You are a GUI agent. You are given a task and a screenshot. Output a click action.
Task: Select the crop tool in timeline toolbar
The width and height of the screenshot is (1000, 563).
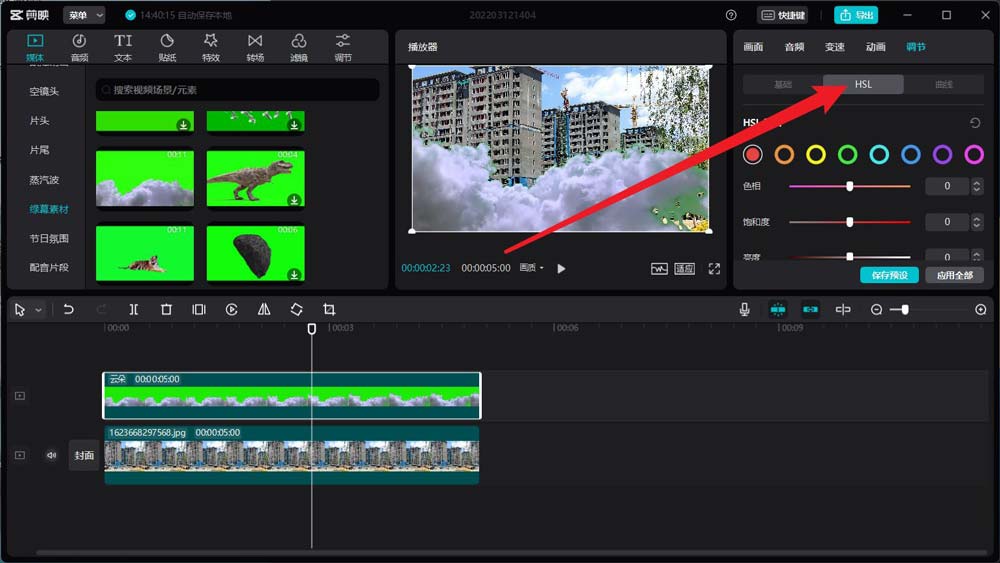tap(329, 309)
